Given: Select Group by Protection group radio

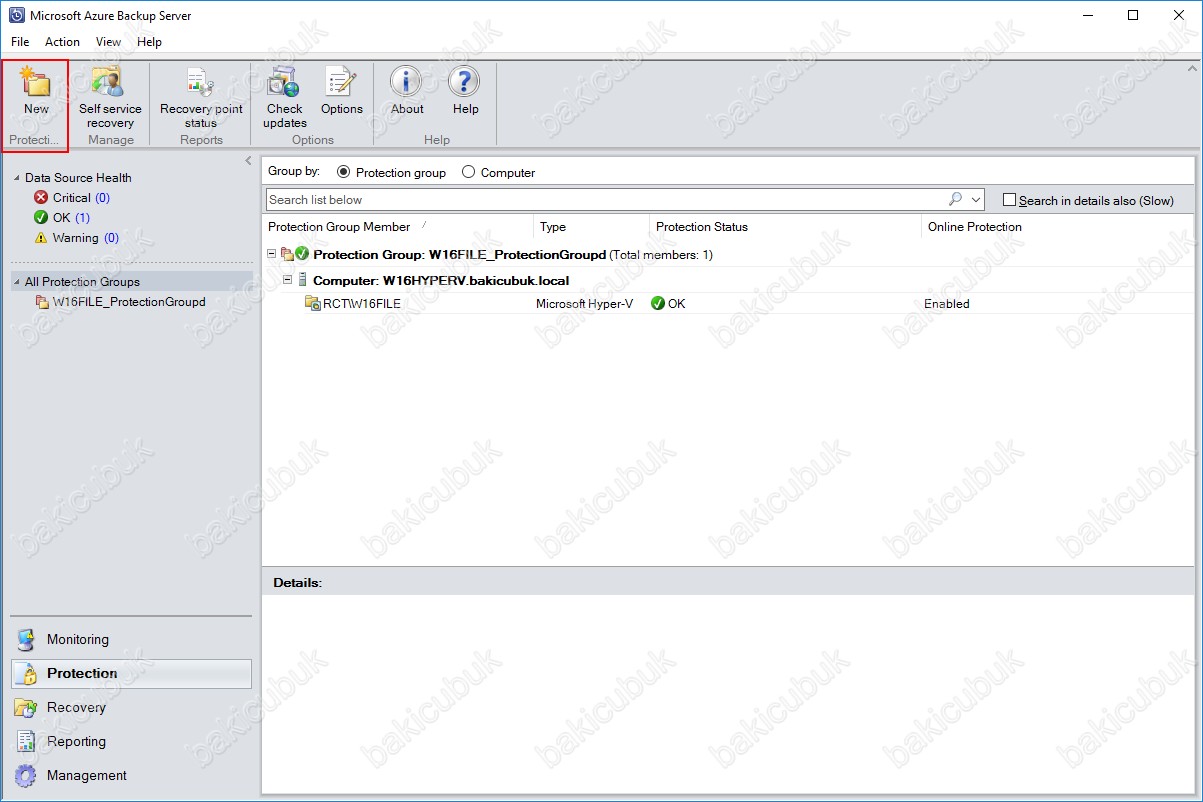Looking at the screenshot, I should (x=344, y=172).
